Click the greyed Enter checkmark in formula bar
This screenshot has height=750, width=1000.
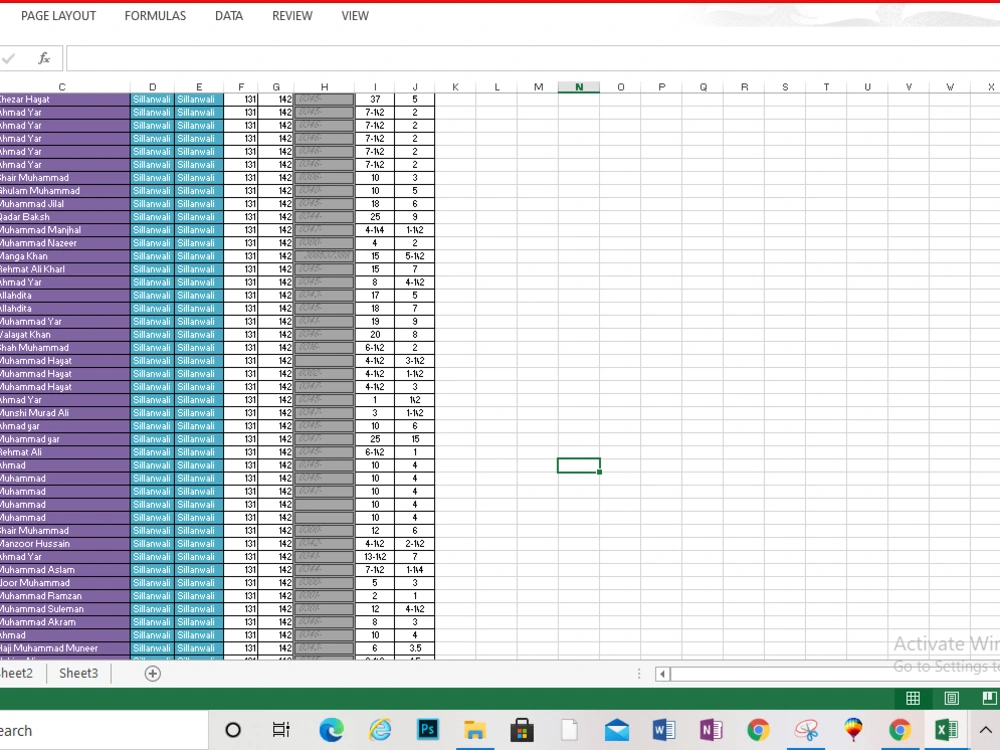(x=8, y=59)
